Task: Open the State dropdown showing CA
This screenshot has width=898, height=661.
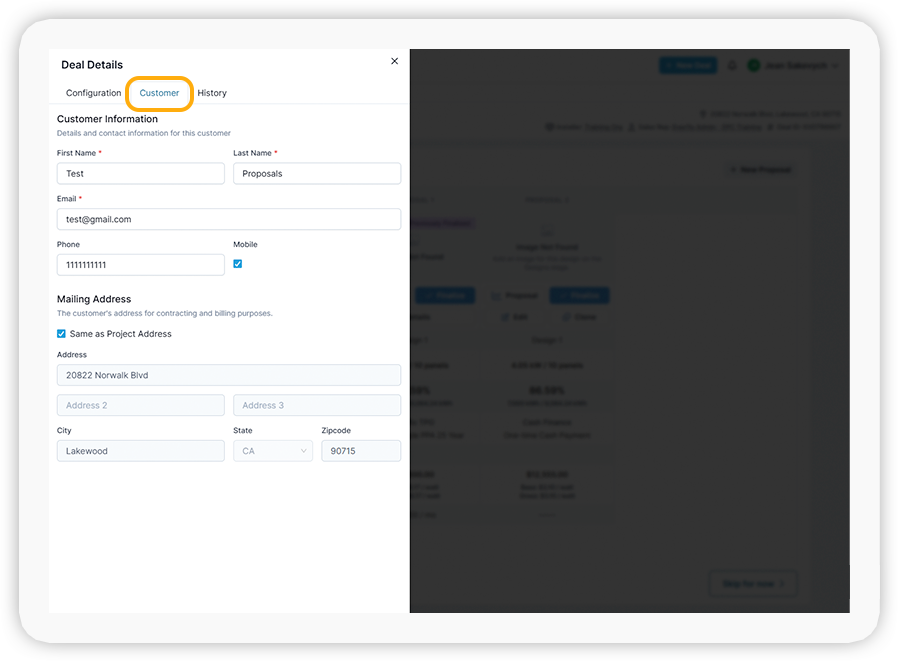Action: point(273,451)
